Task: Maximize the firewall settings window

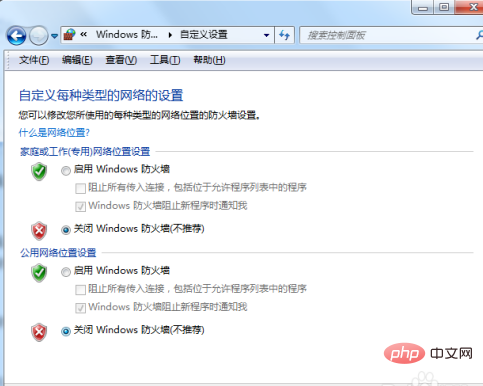Action: (x=444, y=7)
